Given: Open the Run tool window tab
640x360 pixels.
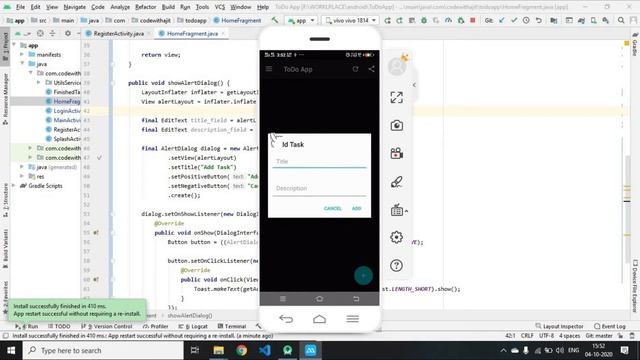Looking at the screenshot, I should pyautogui.click(x=27, y=327).
